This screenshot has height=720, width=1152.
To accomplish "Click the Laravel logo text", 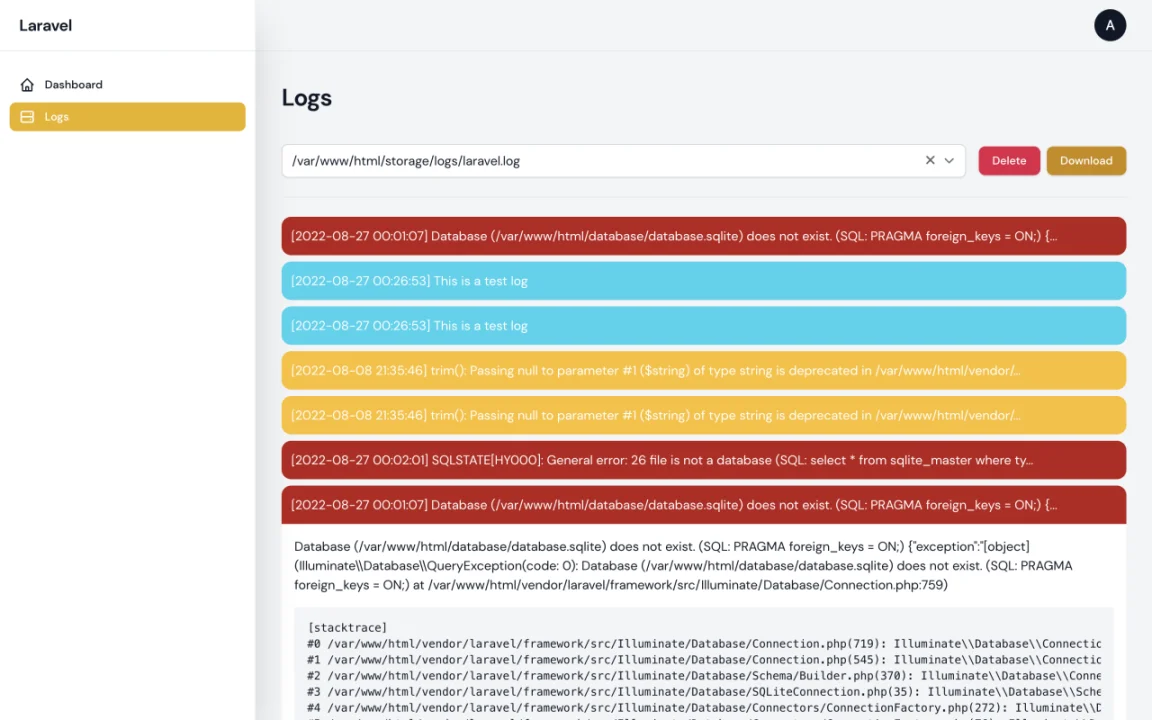I will (45, 25).
